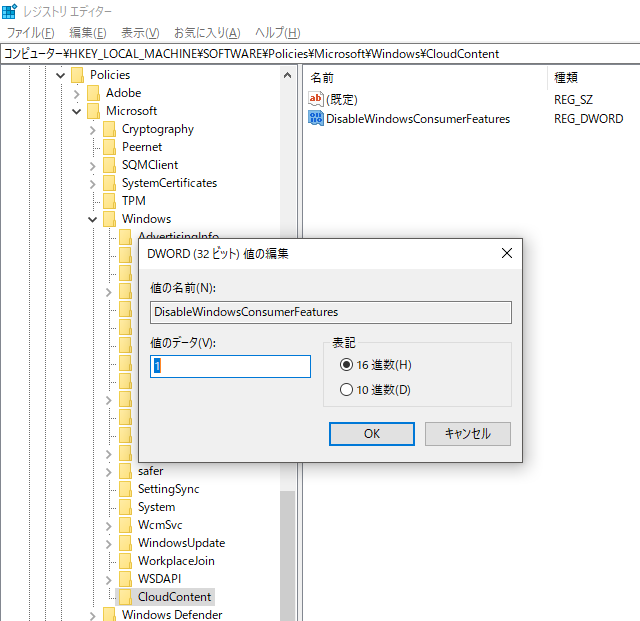Expand the Windows Defender tree node

(x=93, y=616)
